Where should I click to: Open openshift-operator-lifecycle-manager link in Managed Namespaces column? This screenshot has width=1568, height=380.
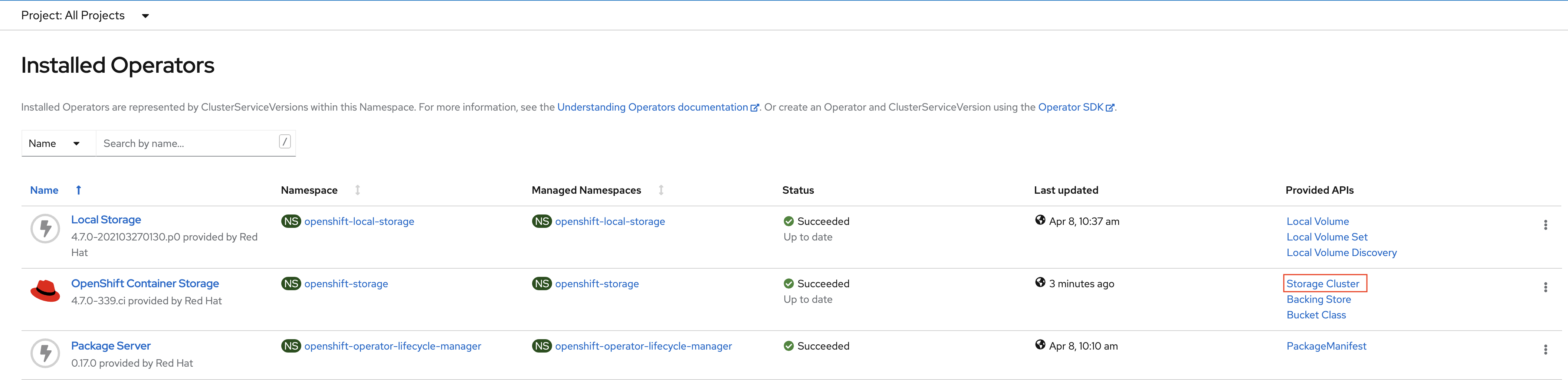[x=643, y=346]
